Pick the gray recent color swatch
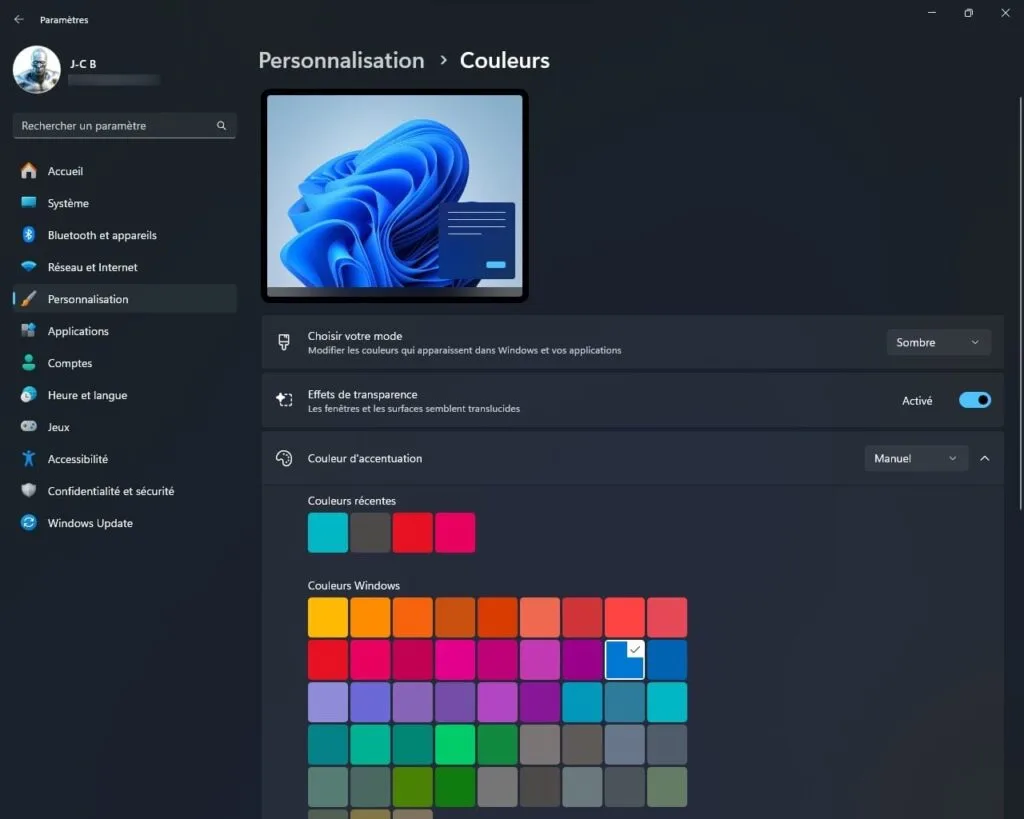 click(370, 532)
